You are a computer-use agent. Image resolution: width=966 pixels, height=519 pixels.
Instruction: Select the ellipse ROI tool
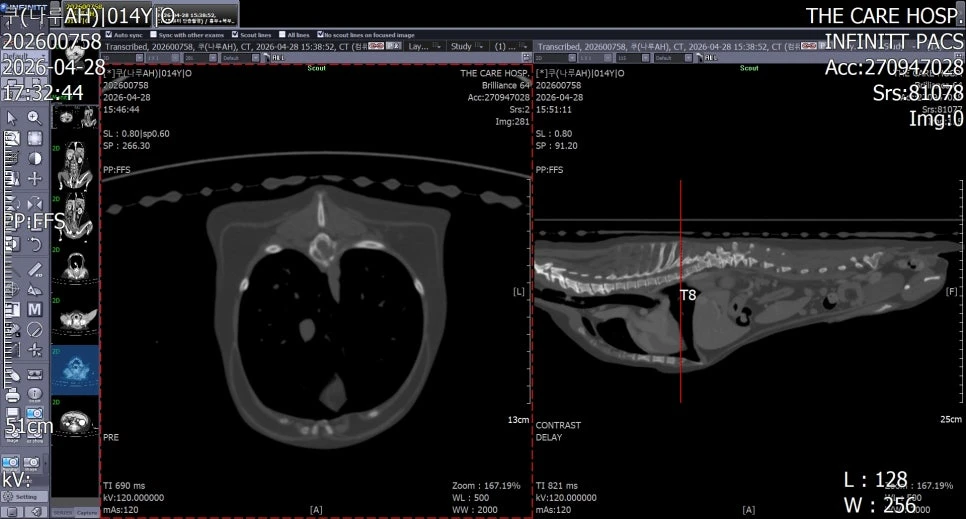pyautogui.click(x=35, y=330)
